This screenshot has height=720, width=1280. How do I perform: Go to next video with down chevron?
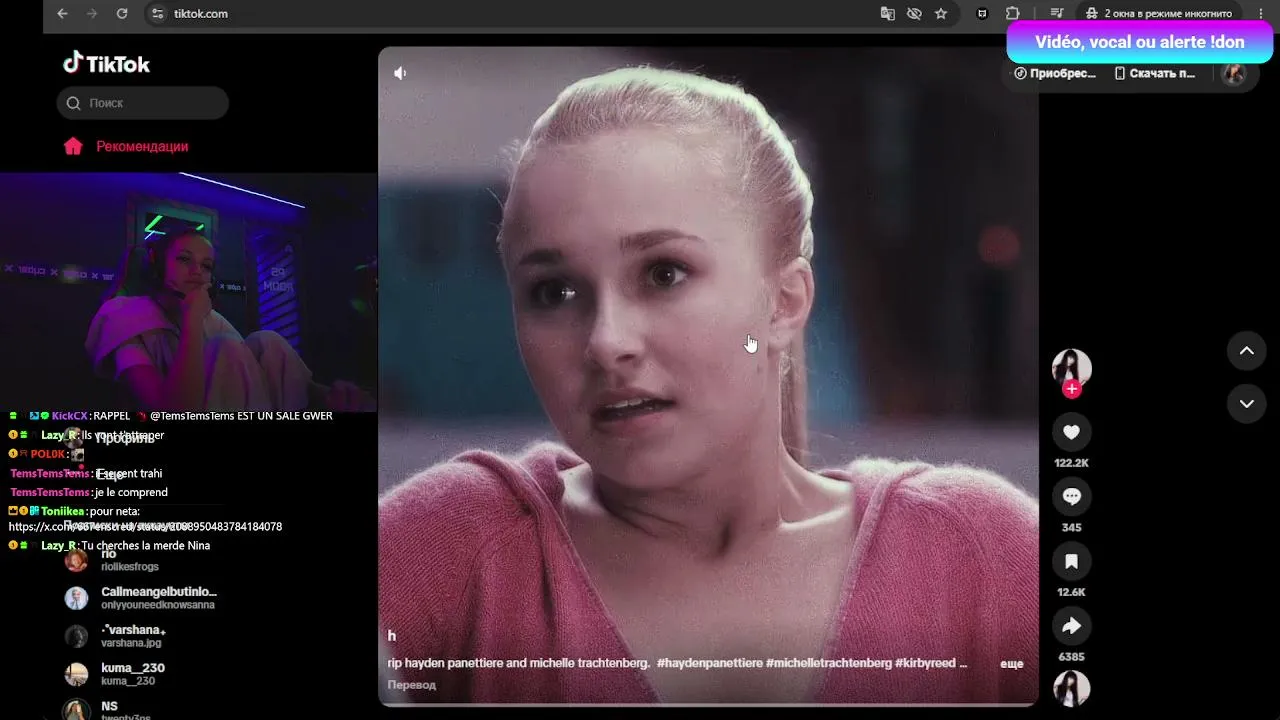(x=1247, y=404)
